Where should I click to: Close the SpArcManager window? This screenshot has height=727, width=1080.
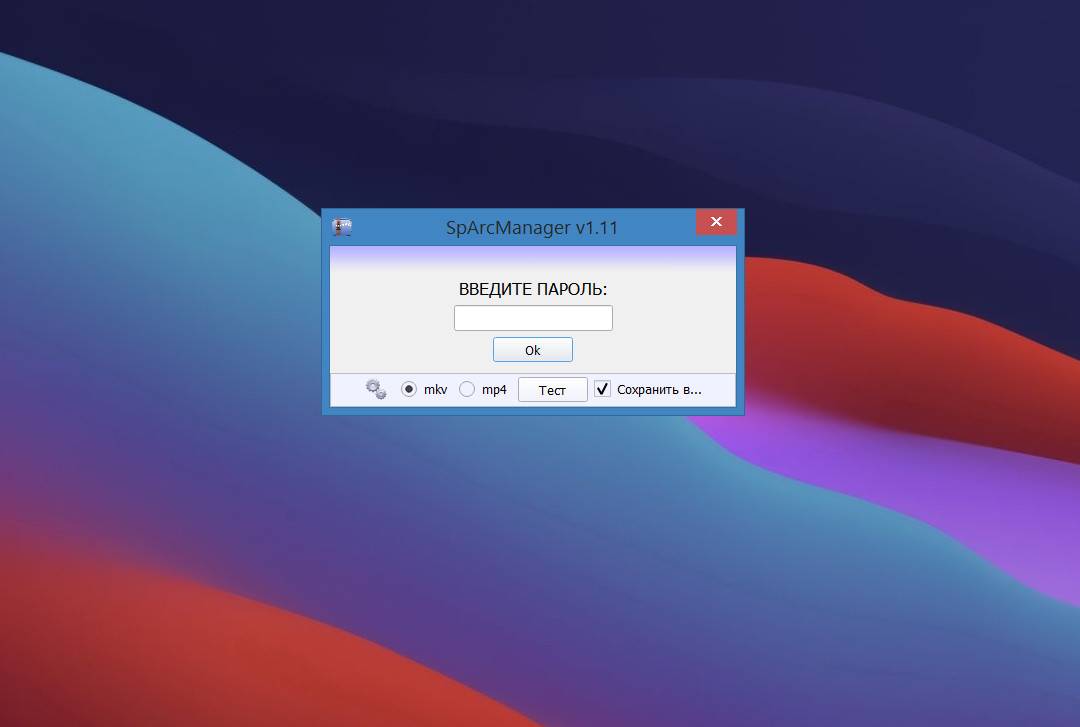pos(716,222)
